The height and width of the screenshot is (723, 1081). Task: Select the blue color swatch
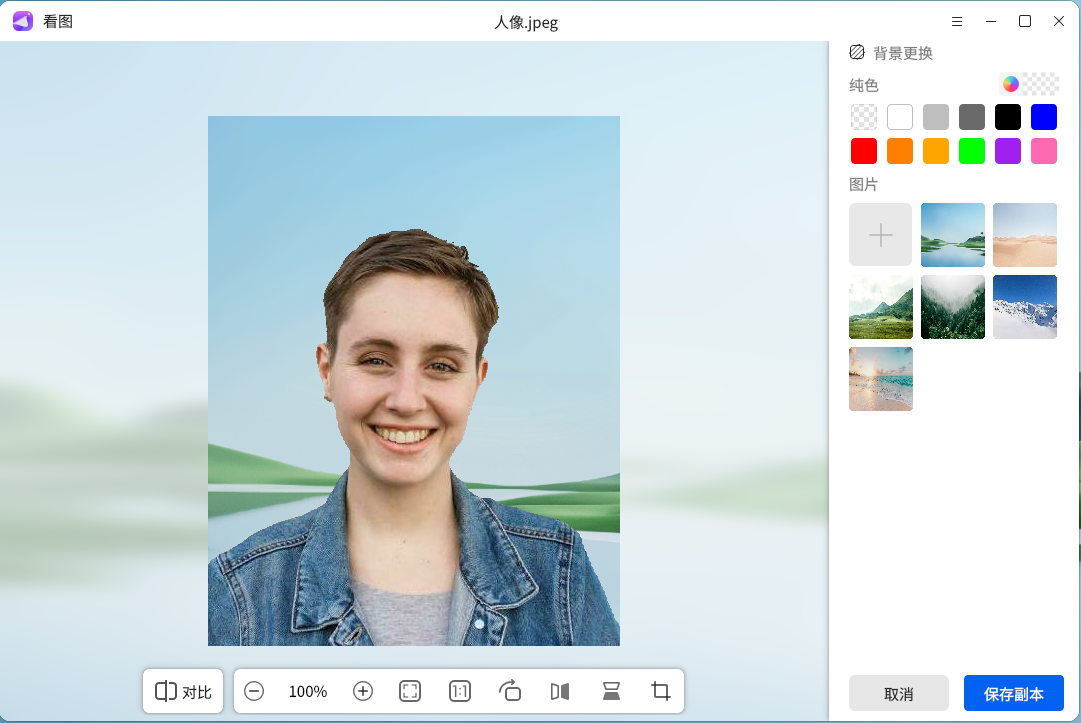tap(1044, 117)
